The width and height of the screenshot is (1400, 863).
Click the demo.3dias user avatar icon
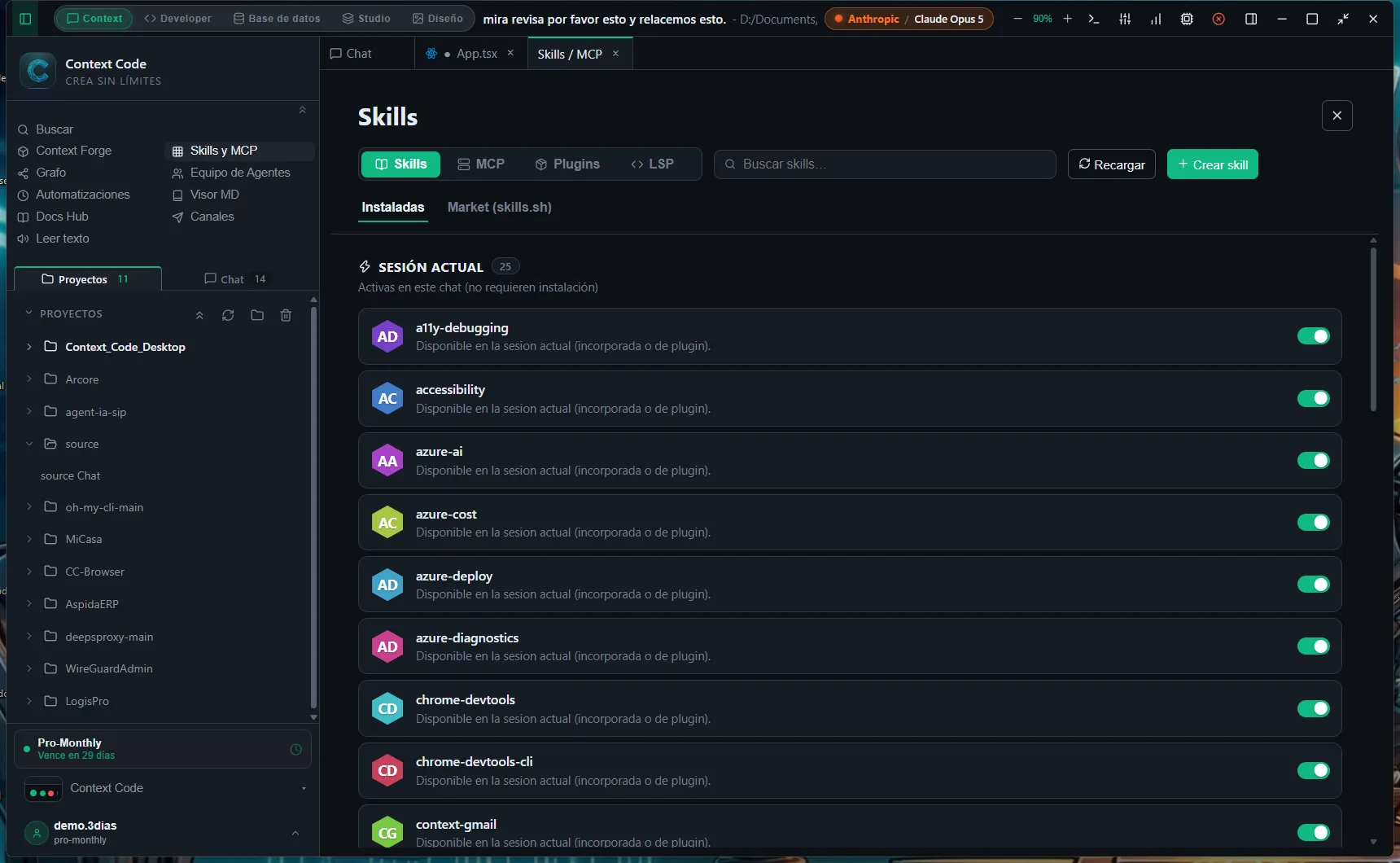[36, 832]
